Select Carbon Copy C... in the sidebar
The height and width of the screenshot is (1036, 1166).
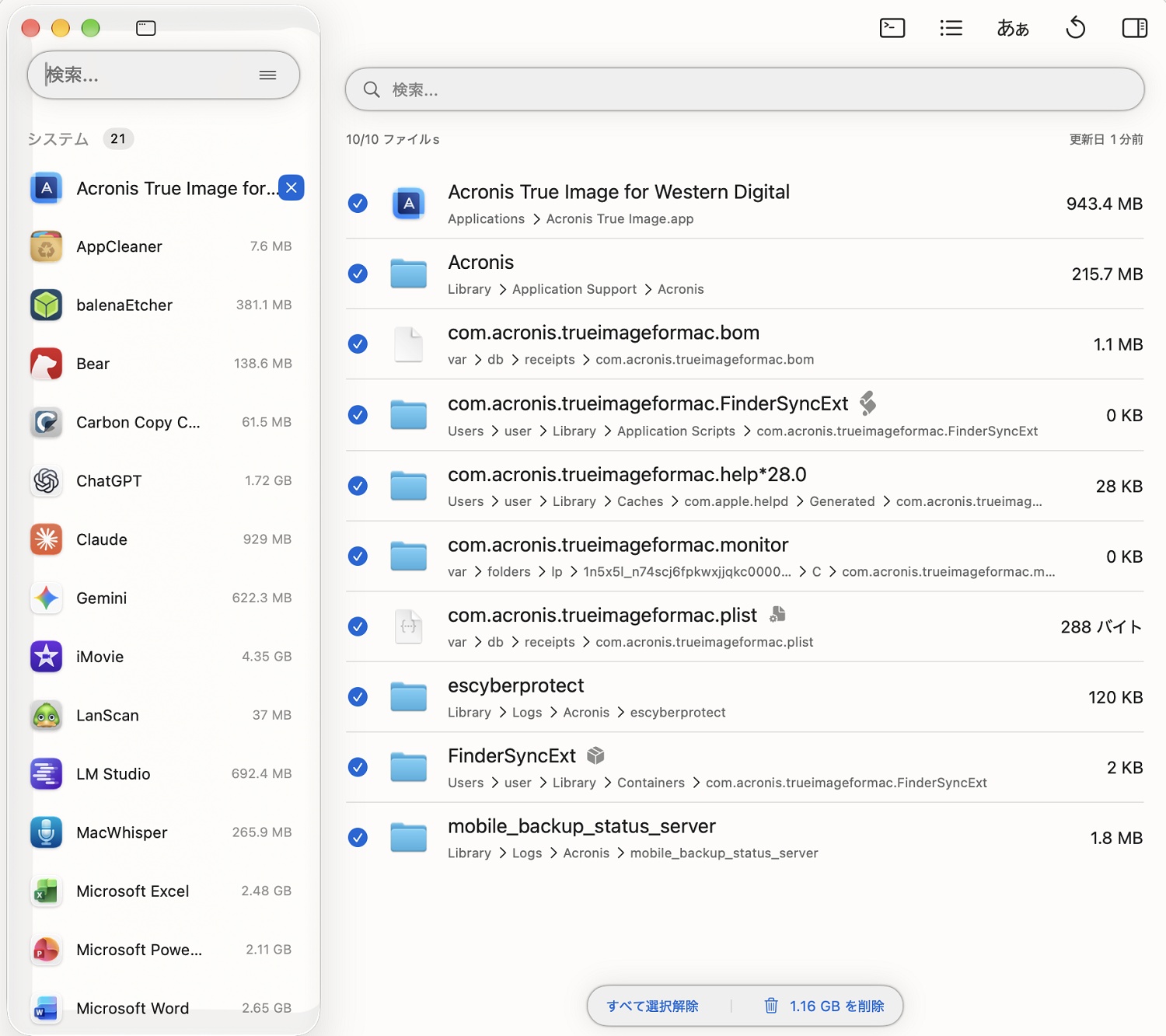click(x=162, y=422)
